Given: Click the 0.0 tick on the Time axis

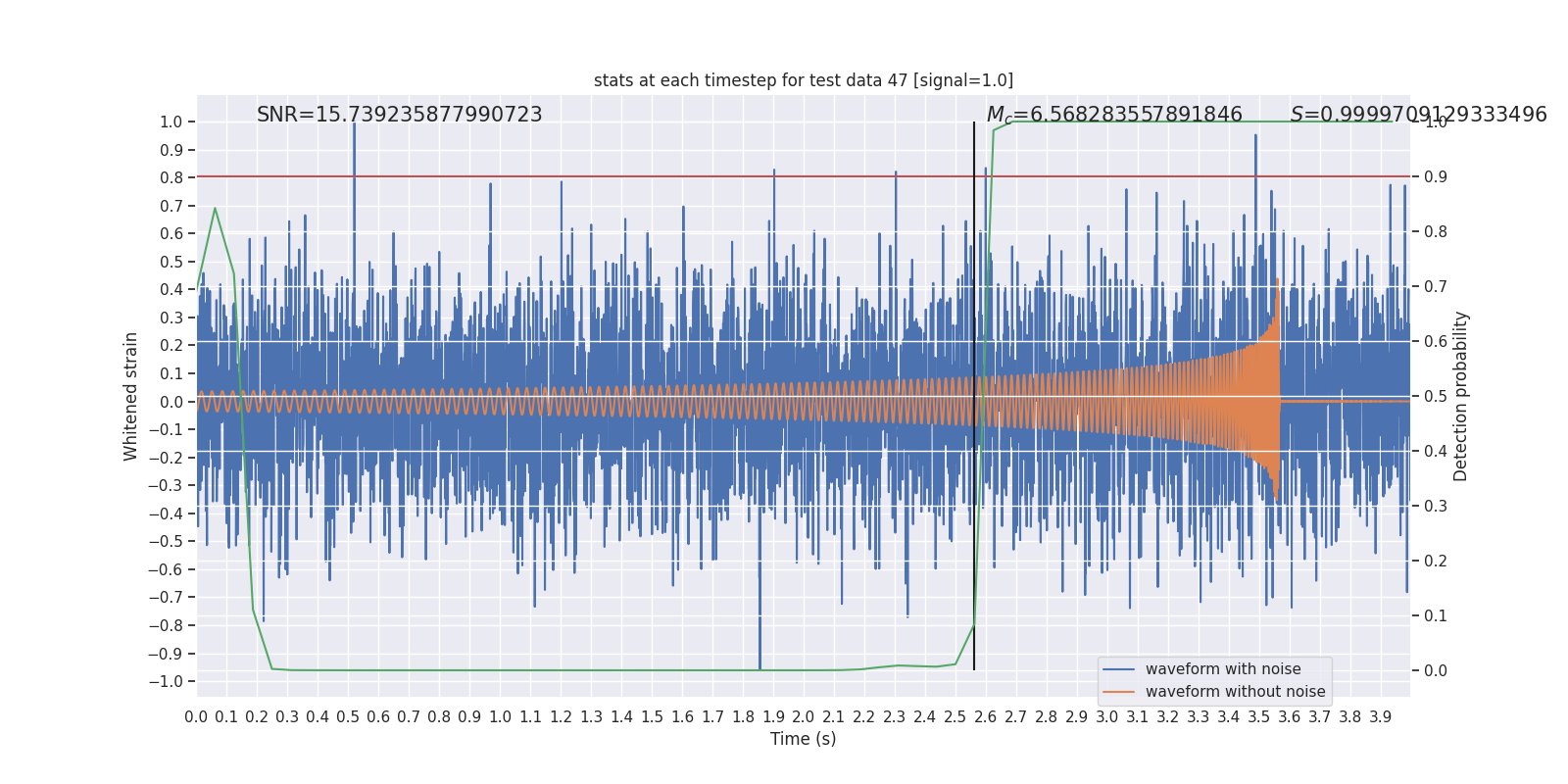Looking at the screenshot, I should [196, 717].
